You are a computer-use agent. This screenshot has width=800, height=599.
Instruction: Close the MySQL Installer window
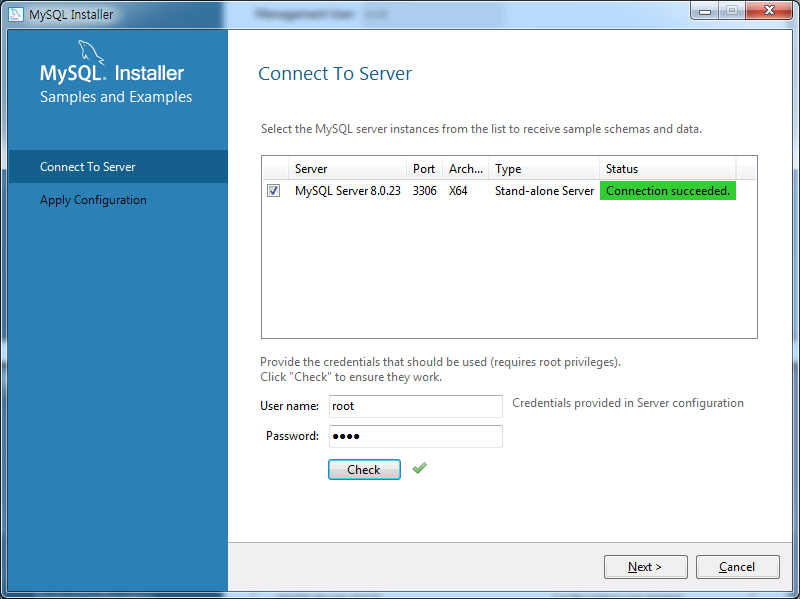tap(769, 11)
